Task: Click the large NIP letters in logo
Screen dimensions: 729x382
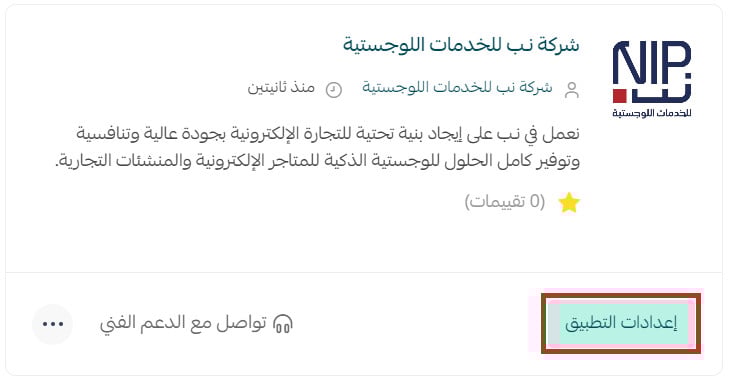Action: pos(652,63)
